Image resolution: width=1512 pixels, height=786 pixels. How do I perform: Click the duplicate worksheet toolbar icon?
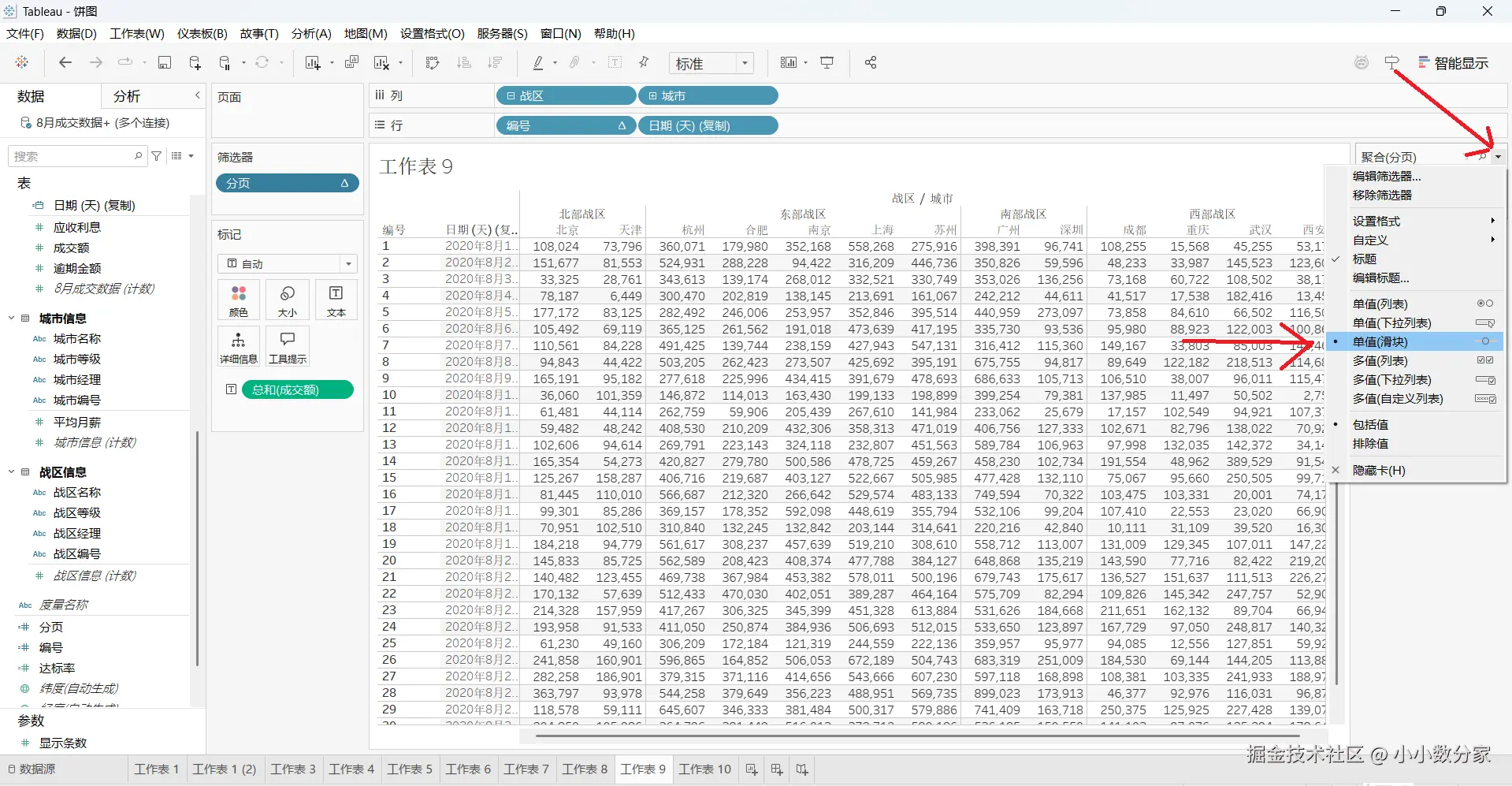point(352,62)
